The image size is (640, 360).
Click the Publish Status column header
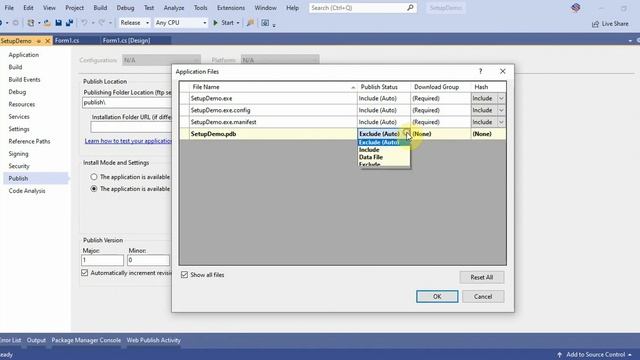pyautogui.click(x=383, y=87)
